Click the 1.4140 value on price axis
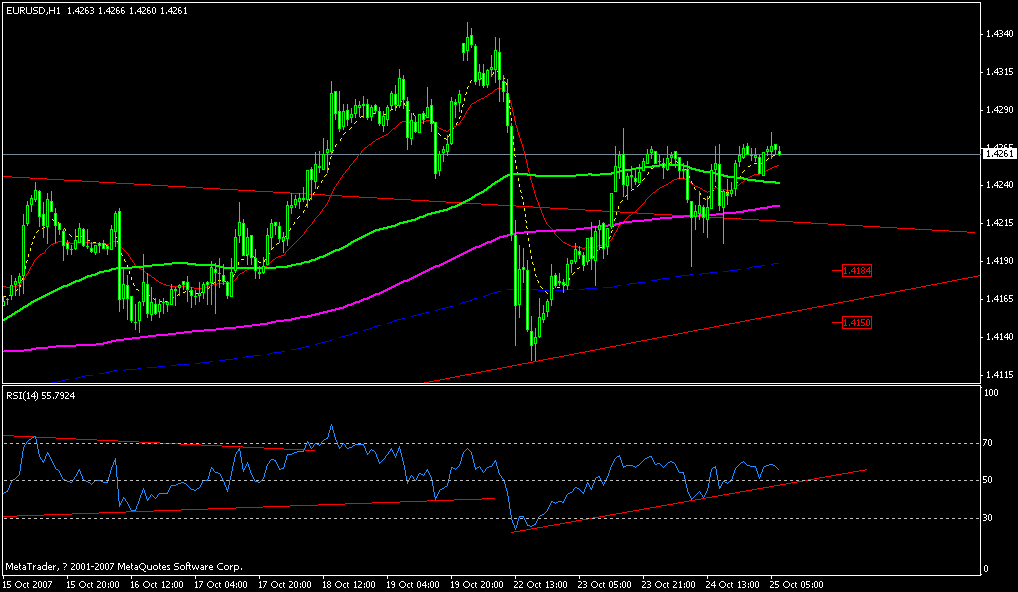Viewport: 1018px width, 592px height. pos(998,336)
